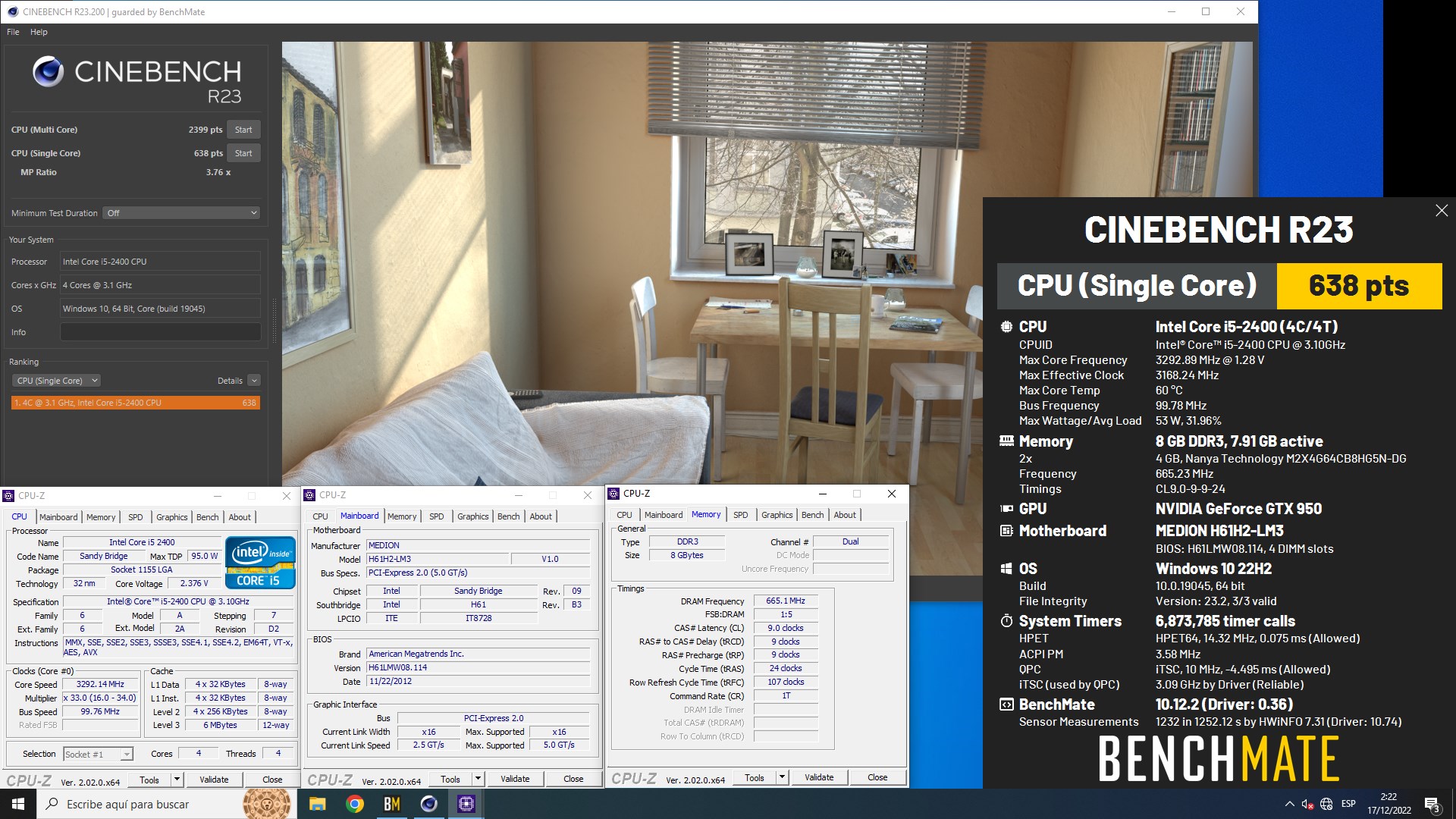Click the Motherboard icon in the BenchMate panel
The image size is (1456, 819).
click(x=1006, y=531)
